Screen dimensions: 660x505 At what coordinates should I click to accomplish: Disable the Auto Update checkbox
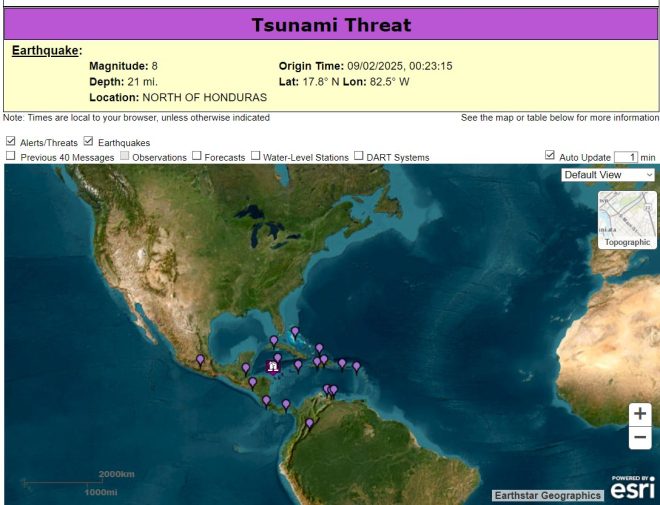[550, 156]
